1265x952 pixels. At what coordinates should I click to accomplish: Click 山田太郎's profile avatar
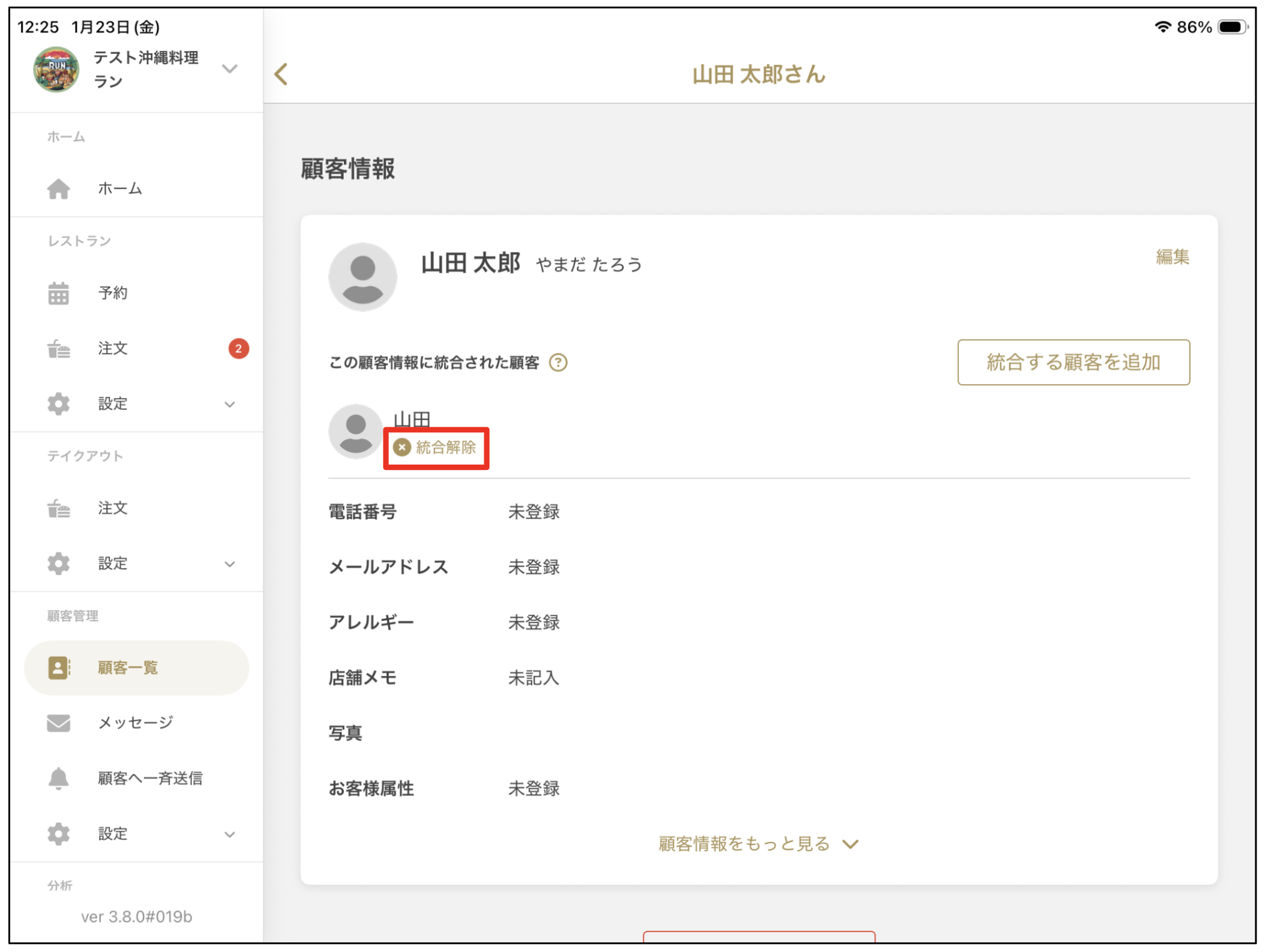362,277
